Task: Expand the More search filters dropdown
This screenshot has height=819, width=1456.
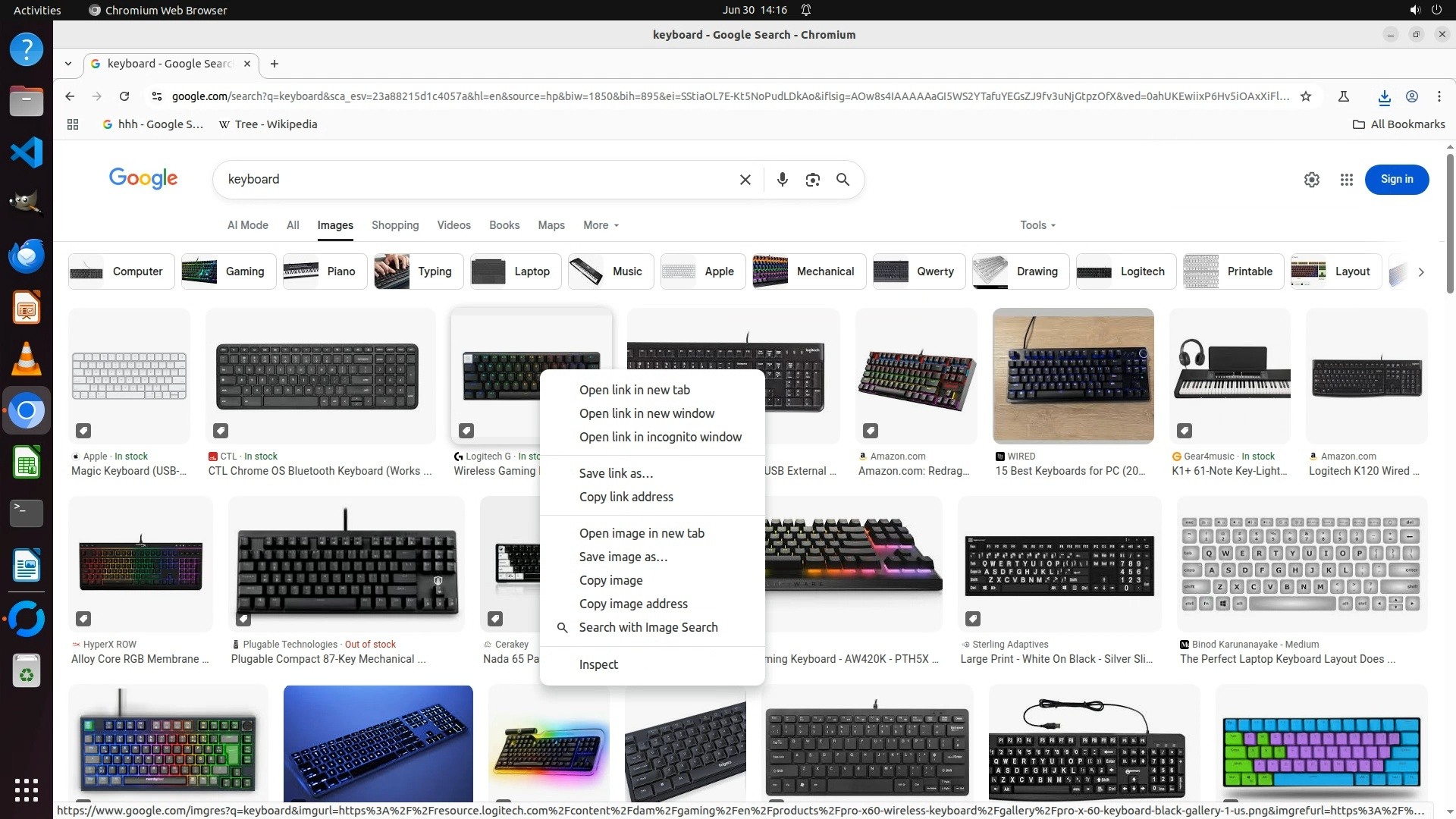Action: pyautogui.click(x=601, y=225)
